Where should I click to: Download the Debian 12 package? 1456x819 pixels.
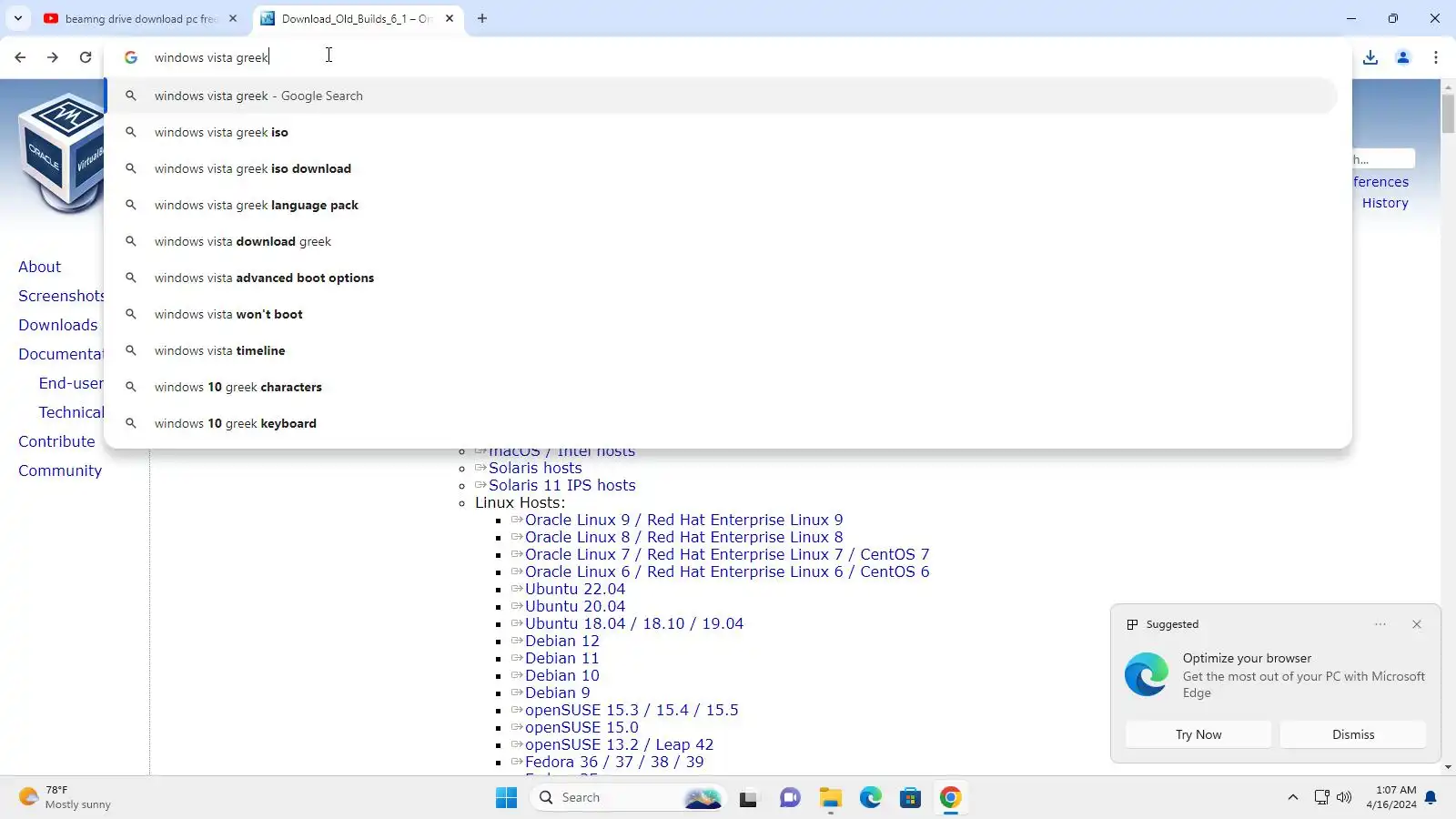coord(562,641)
